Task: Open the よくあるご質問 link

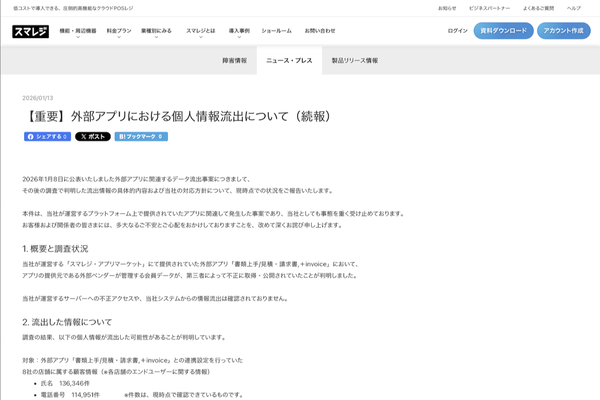Action: (538, 8)
